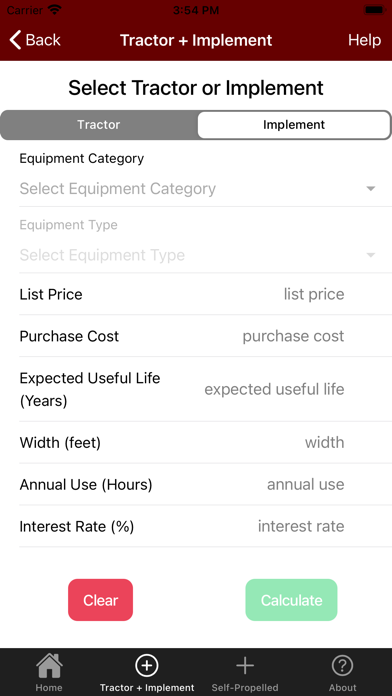The height and width of the screenshot is (696, 392).
Task: Open the About question mark icon
Action: (342, 665)
